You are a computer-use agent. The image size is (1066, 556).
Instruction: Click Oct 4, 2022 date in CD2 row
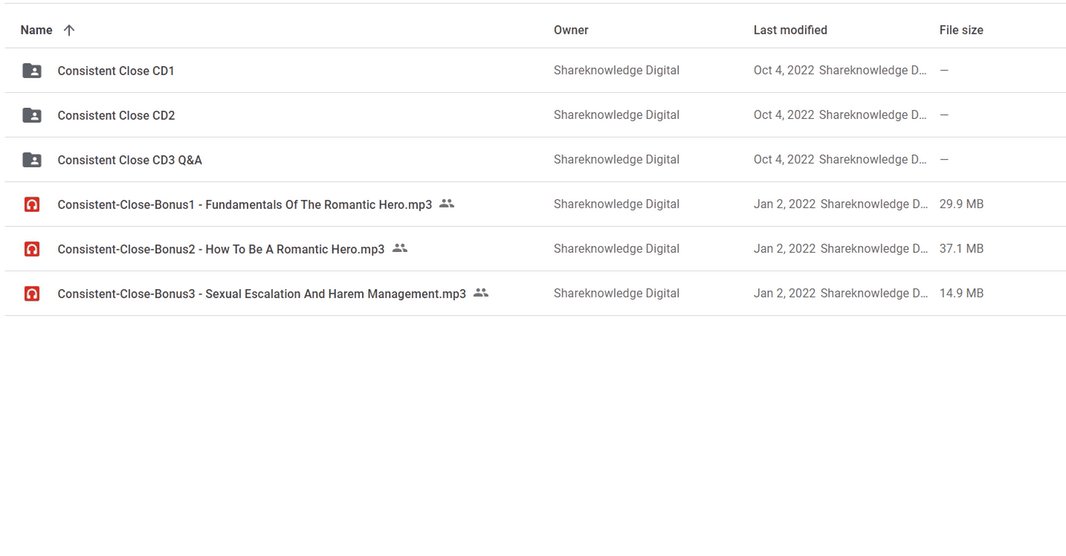[783, 115]
